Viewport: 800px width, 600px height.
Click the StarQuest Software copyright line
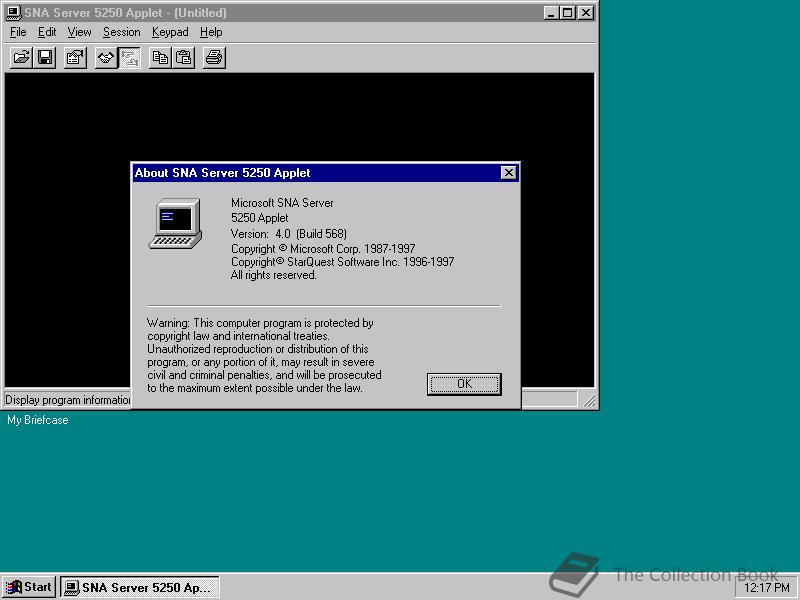(342, 262)
